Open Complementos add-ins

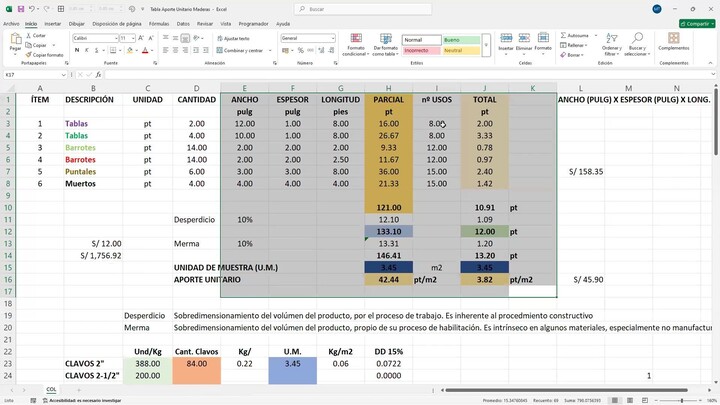674,41
